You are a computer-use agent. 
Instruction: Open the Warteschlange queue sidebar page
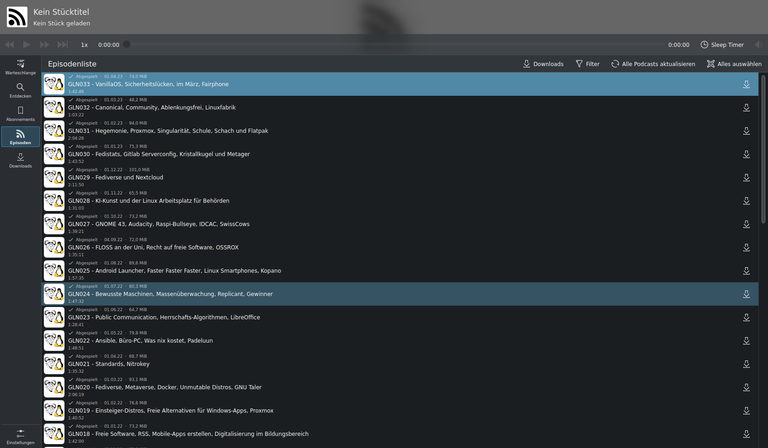coord(20,67)
